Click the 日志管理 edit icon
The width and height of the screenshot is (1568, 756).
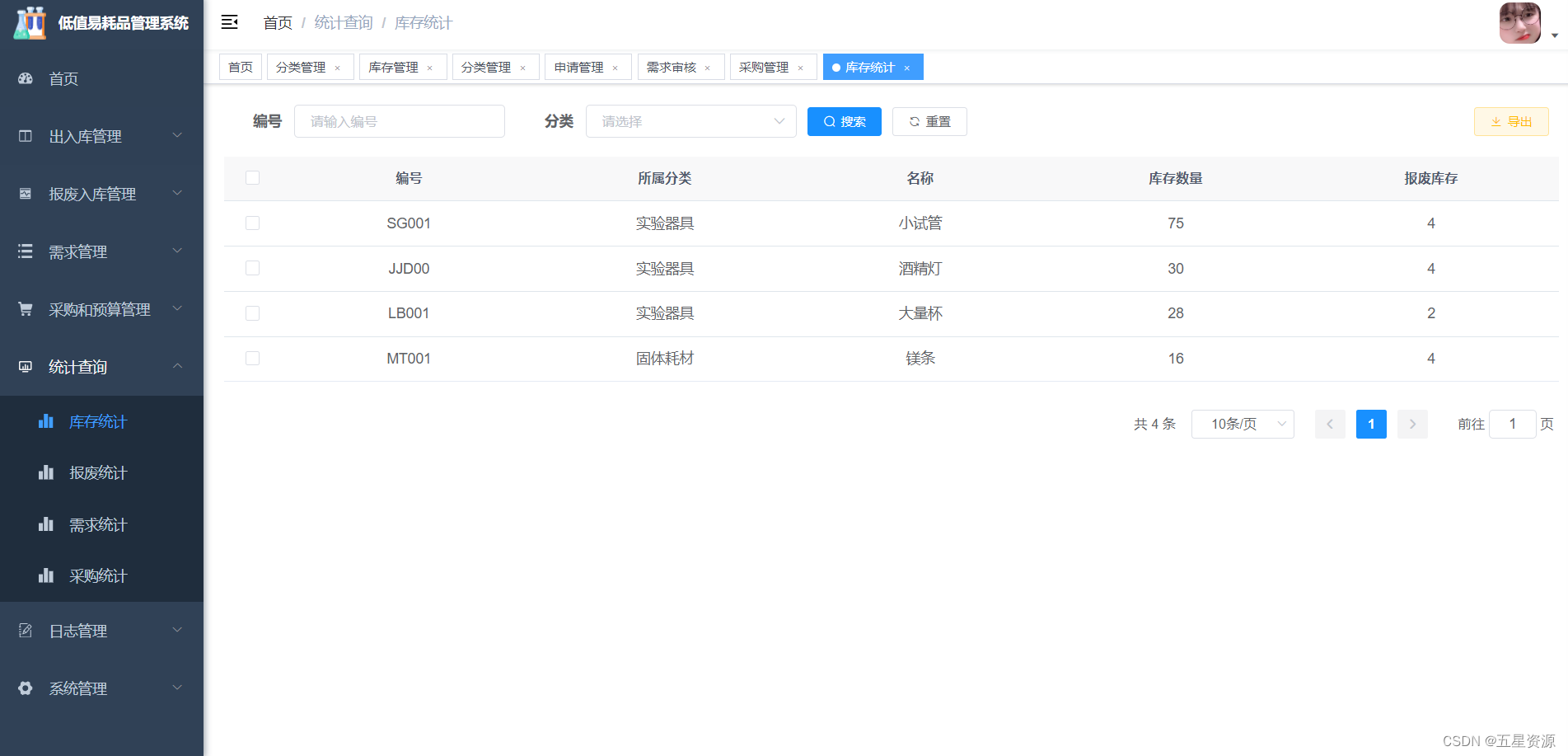(26, 631)
